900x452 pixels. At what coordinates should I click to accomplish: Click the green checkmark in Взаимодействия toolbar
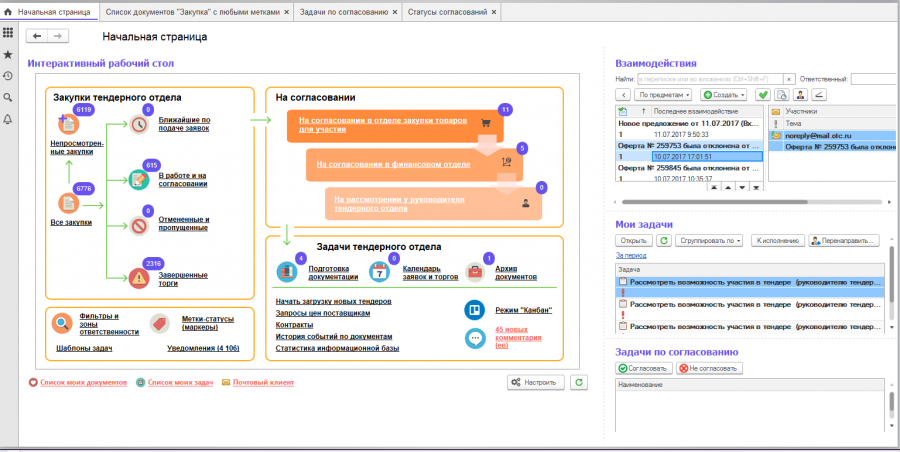point(763,94)
